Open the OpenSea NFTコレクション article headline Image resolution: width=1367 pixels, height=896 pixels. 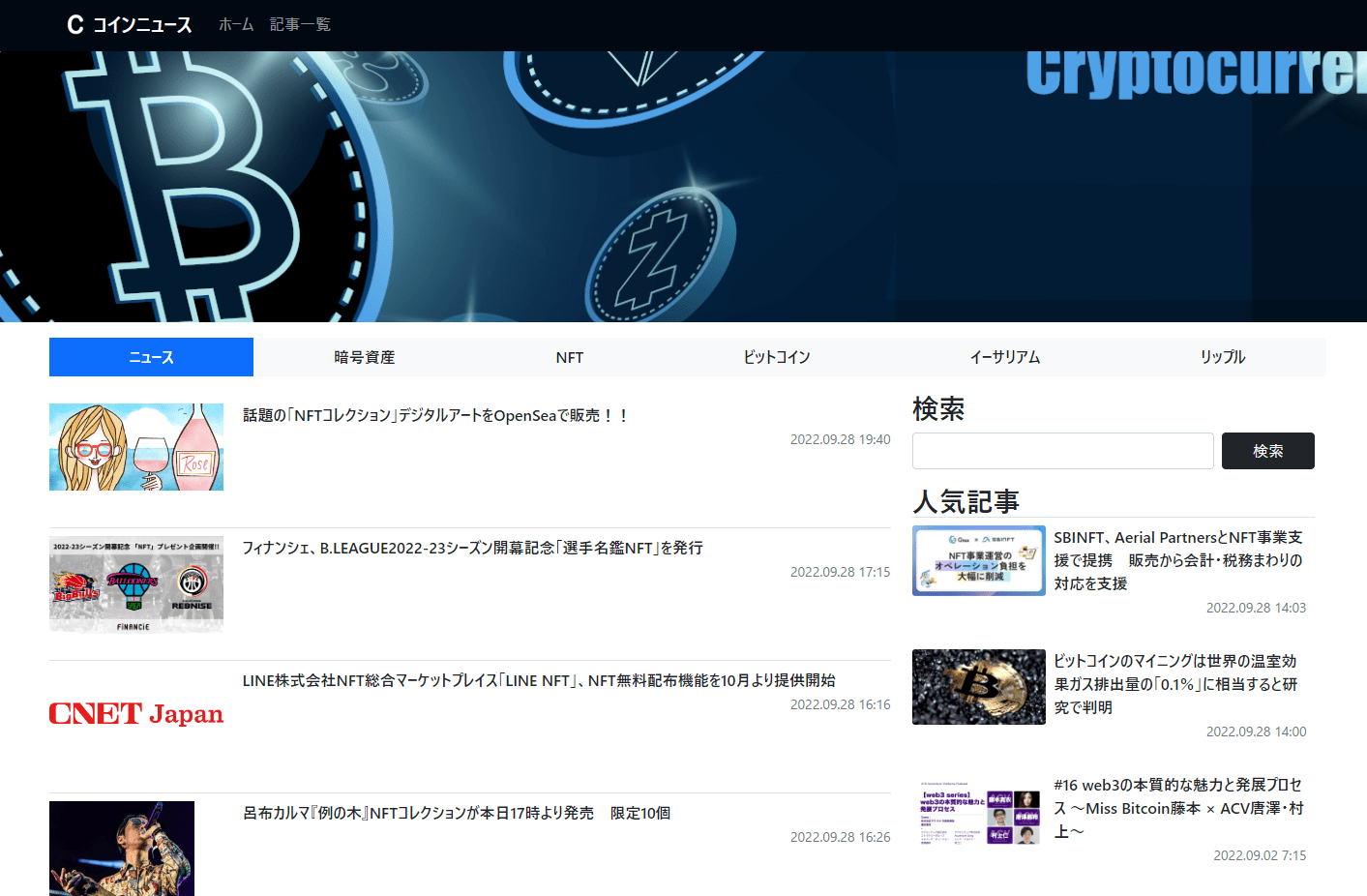tap(435, 415)
